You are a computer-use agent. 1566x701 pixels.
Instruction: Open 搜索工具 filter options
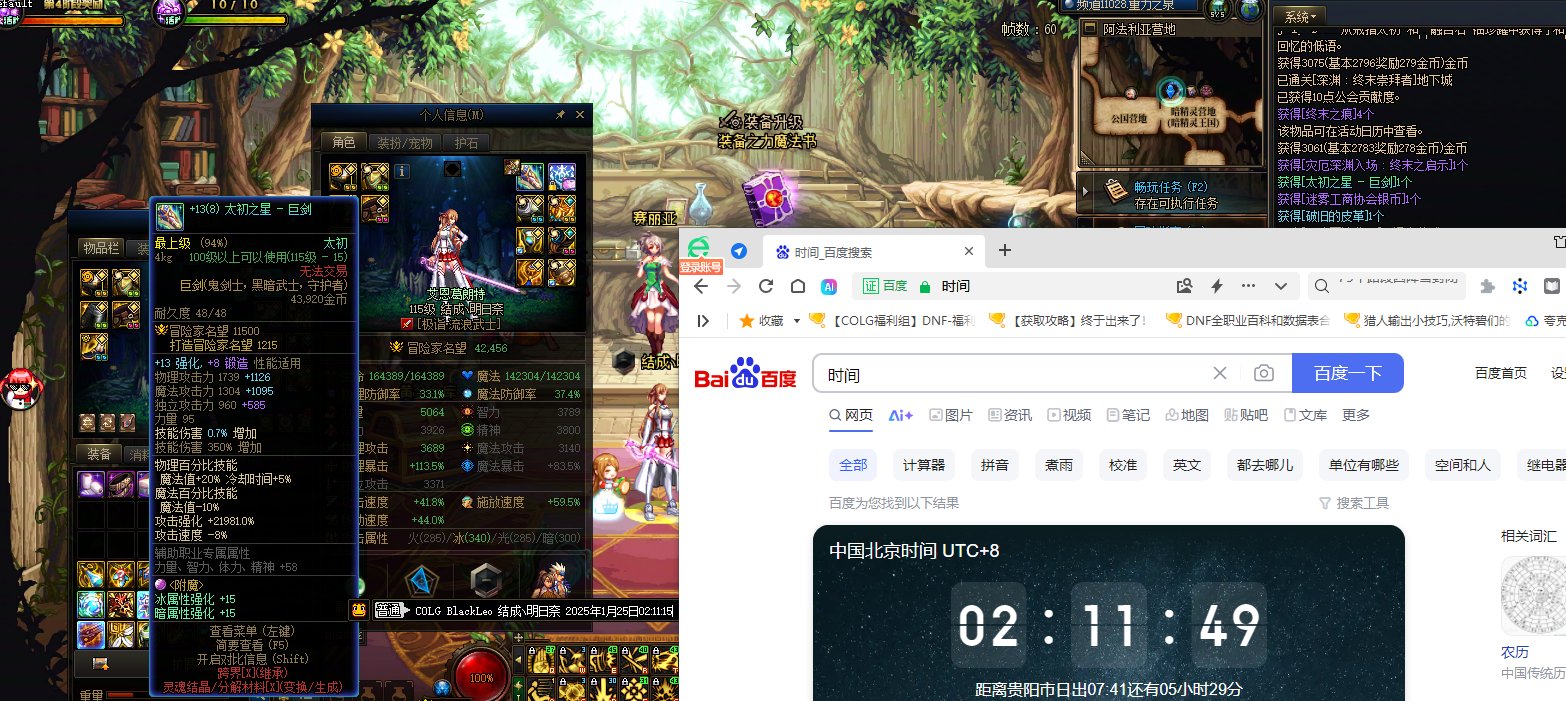coord(1354,503)
